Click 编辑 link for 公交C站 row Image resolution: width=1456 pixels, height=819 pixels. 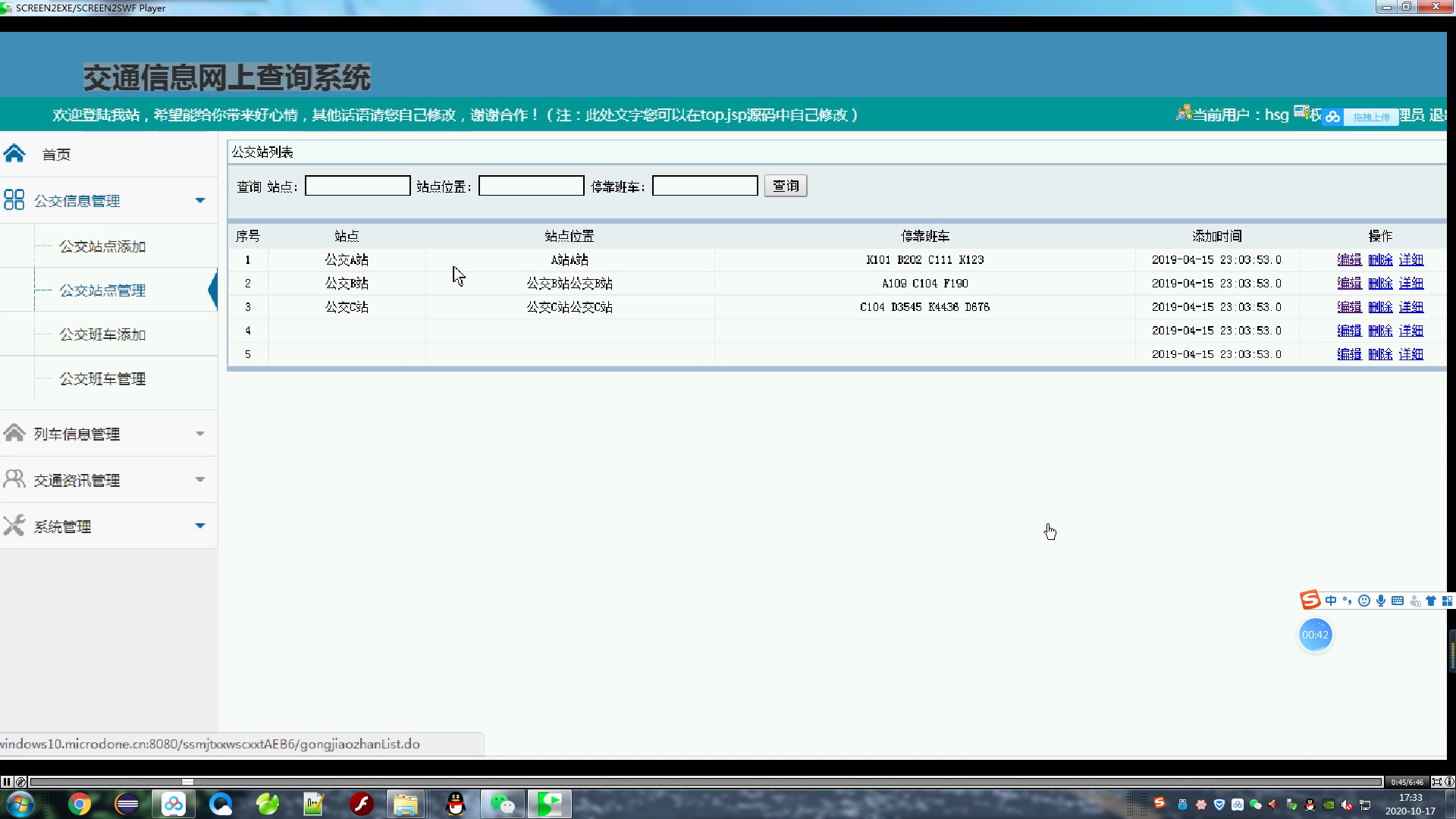pos(1349,306)
